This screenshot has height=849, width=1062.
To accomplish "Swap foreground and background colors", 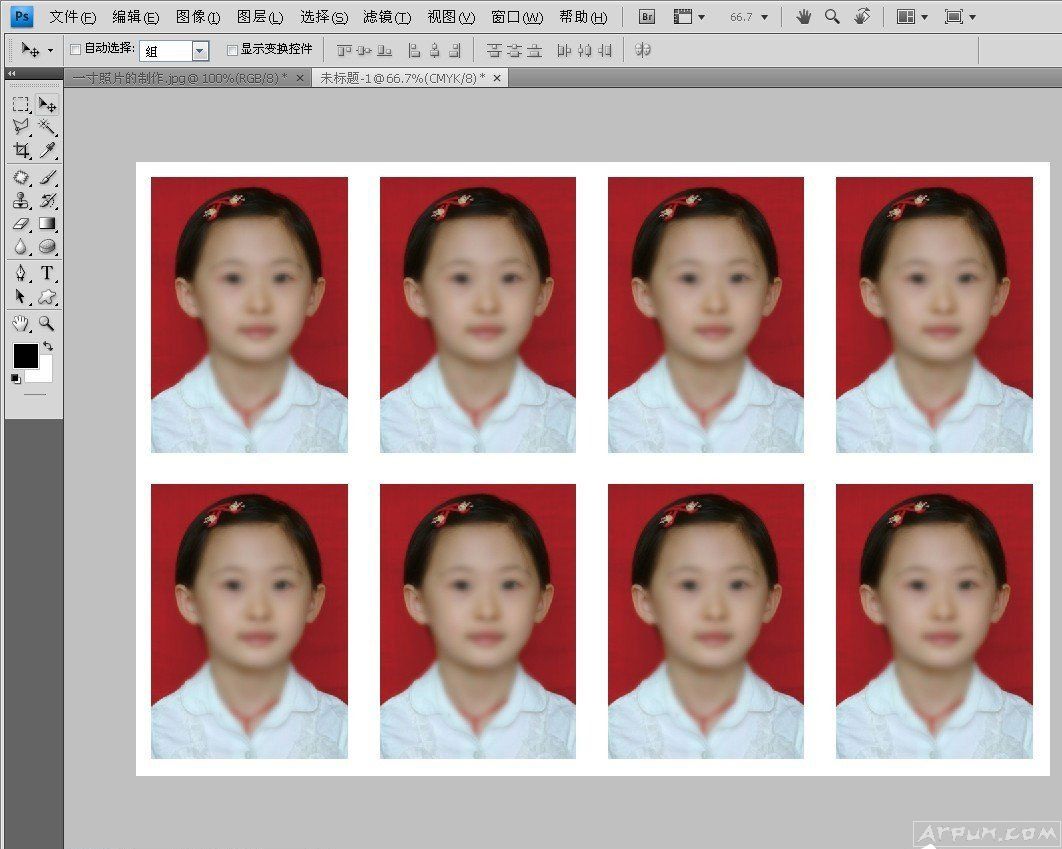I will (x=48, y=346).
